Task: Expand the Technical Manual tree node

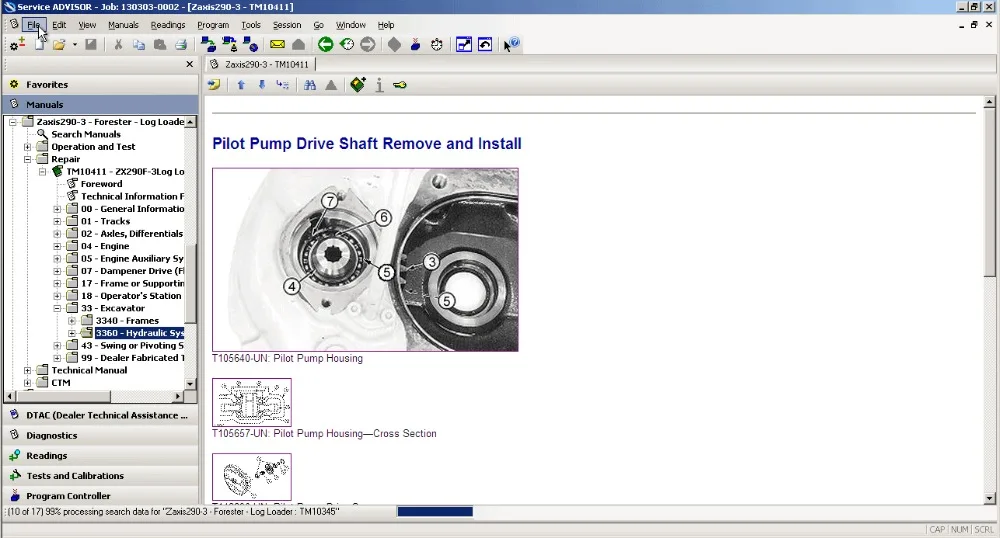Action: click(28, 370)
